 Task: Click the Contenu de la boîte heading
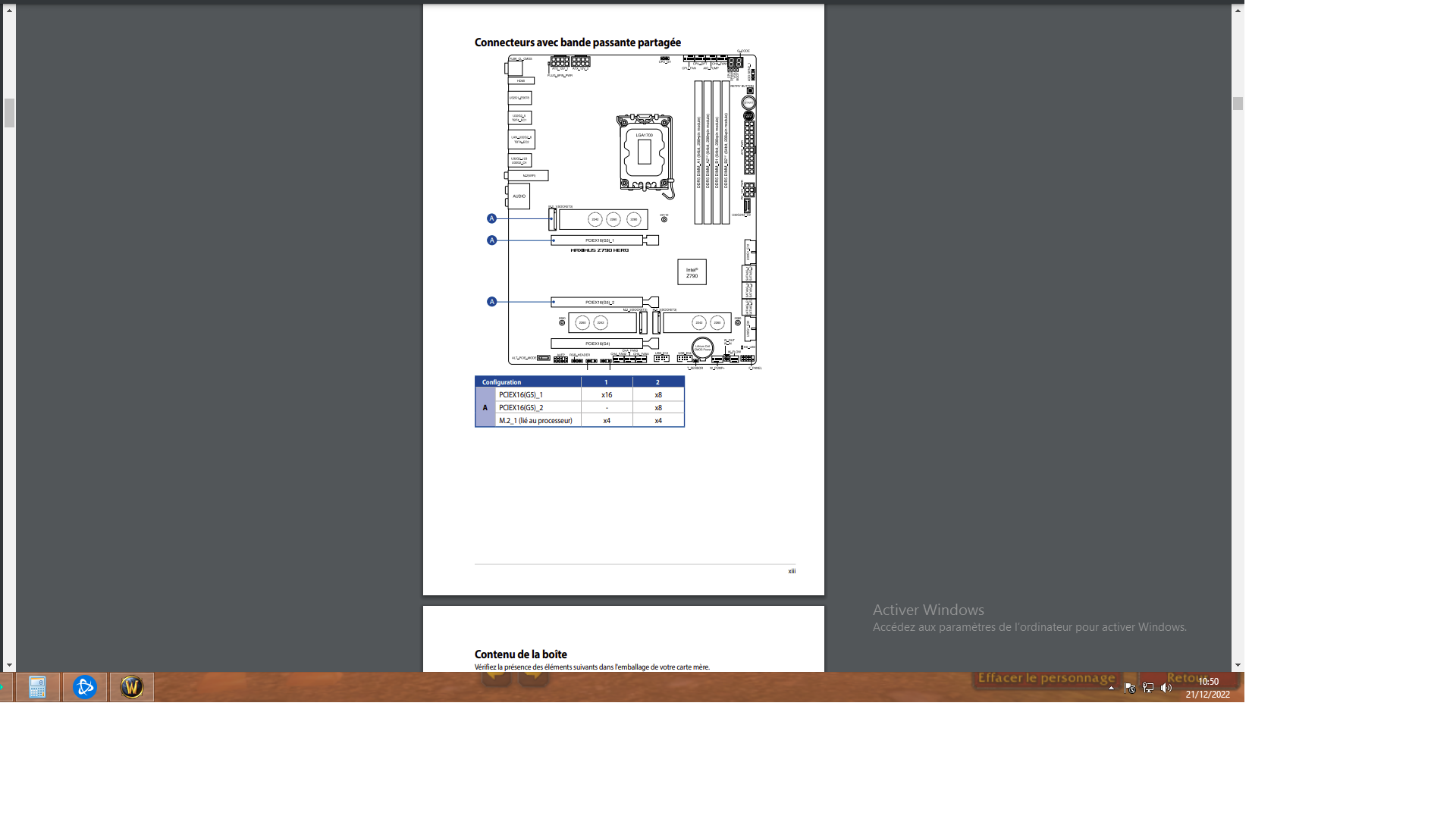[520, 654]
